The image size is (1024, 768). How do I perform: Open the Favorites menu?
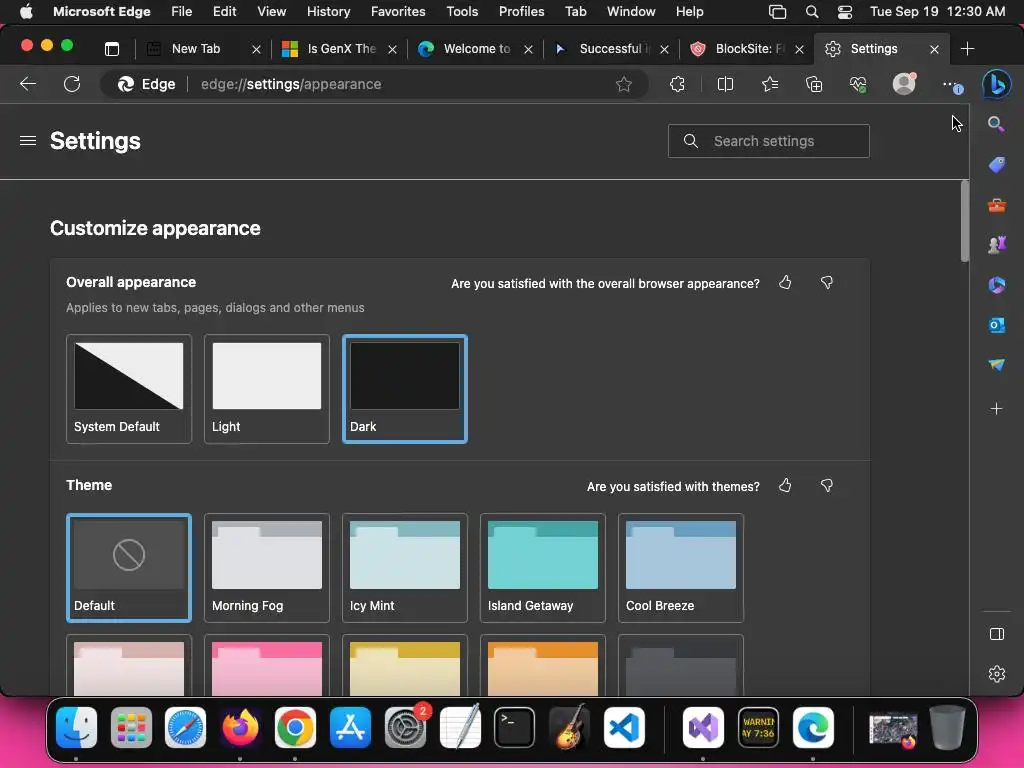(398, 12)
